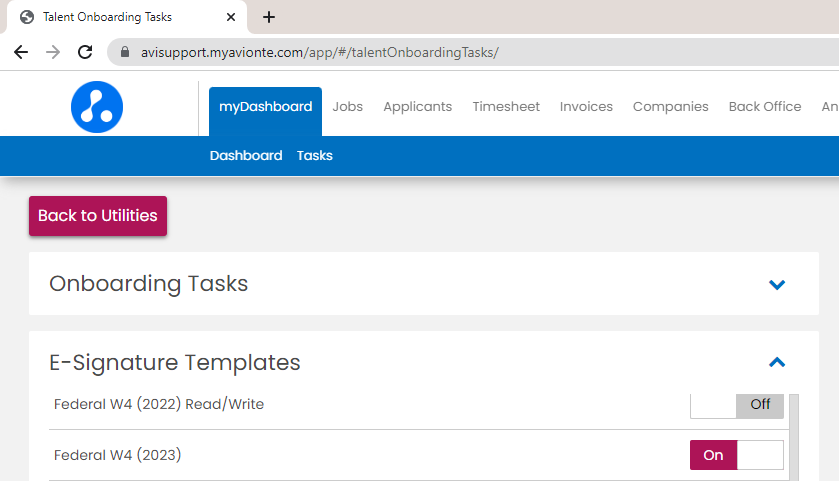Open the Timesheet menu item
Image resolution: width=839 pixels, height=481 pixels.
(x=505, y=107)
